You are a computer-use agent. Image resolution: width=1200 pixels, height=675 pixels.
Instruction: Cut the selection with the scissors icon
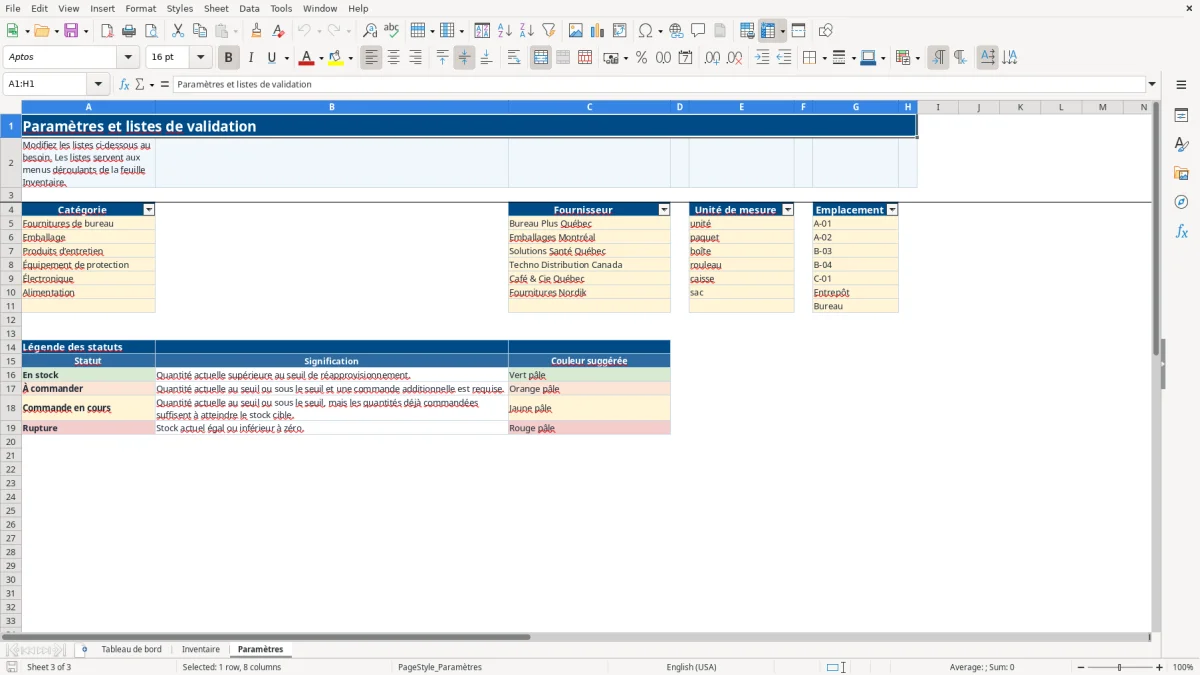(x=178, y=31)
